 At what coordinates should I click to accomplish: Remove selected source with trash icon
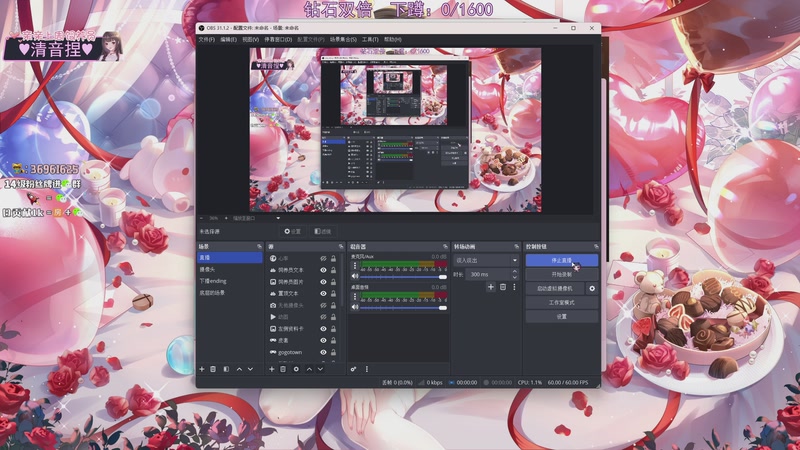[x=283, y=369]
